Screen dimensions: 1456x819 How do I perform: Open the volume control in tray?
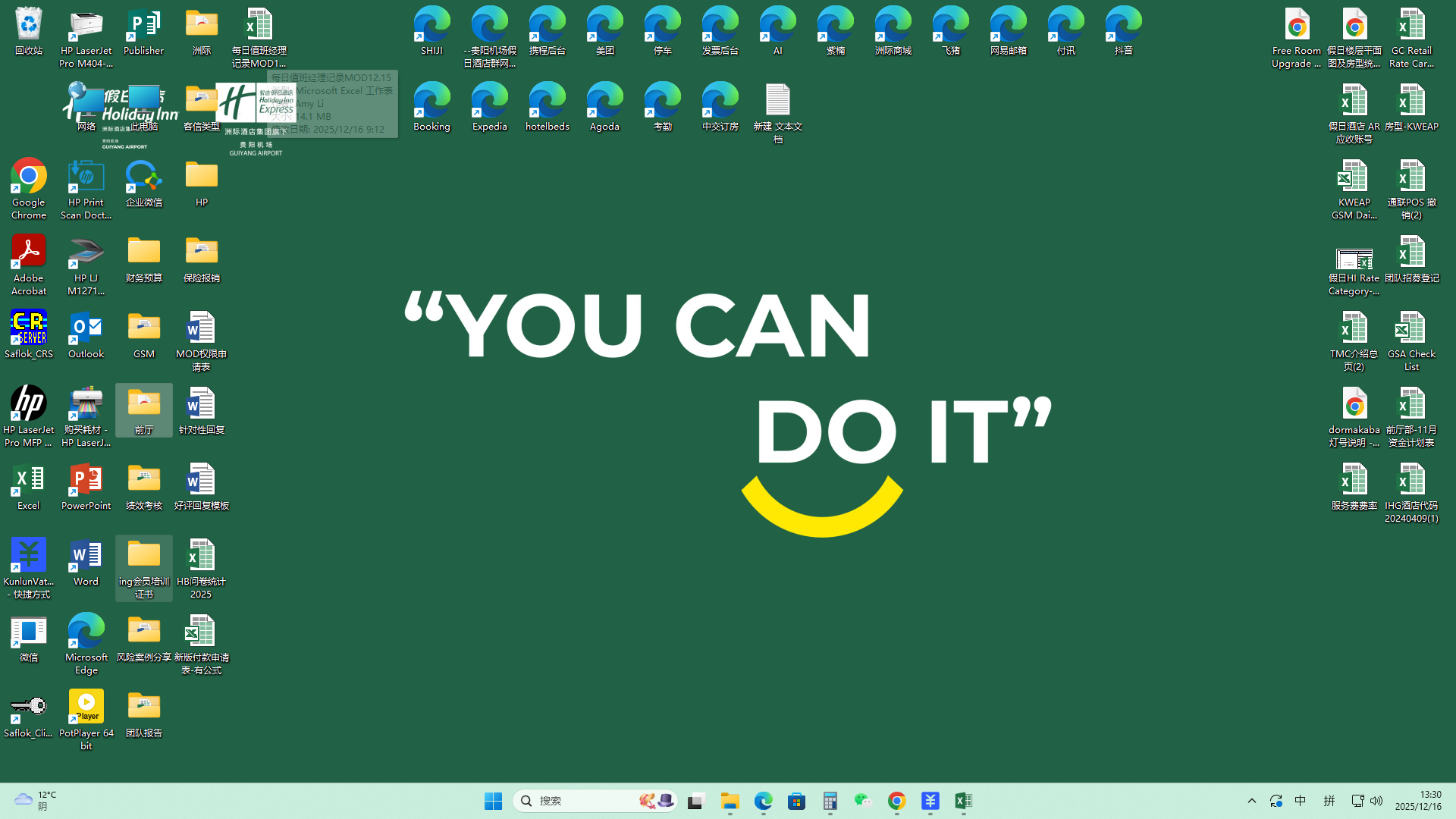click(x=1376, y=801)
